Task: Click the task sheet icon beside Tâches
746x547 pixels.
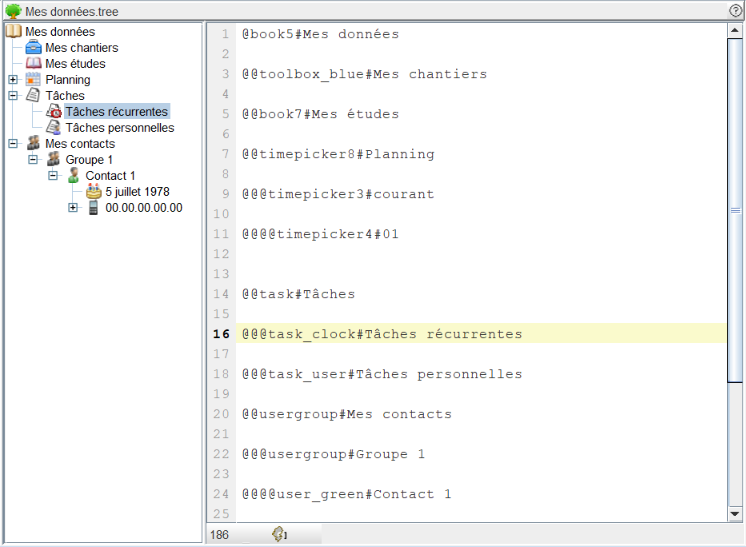Action: click(33, 95)
